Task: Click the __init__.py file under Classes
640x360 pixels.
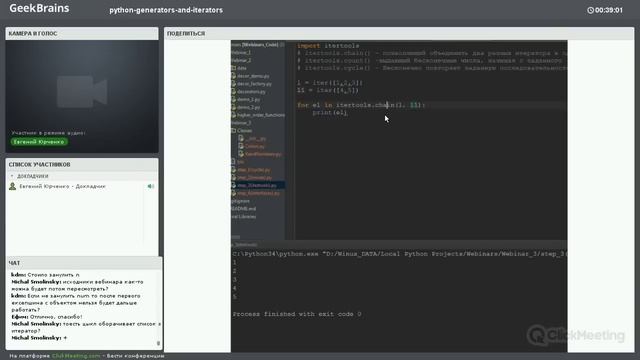Action: tap(256, 138)
